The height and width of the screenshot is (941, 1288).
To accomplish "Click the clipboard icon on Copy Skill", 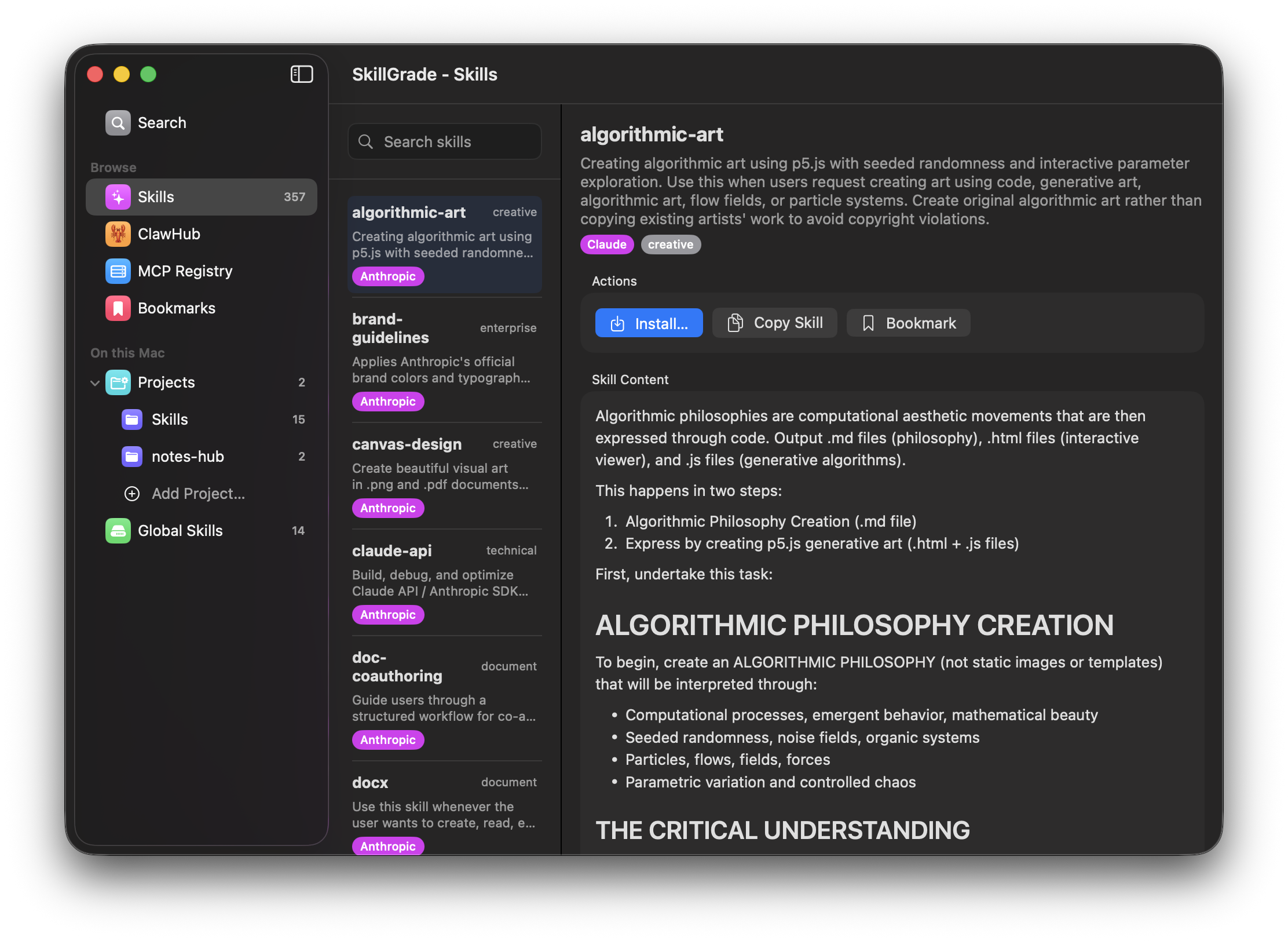I will click(x=735, y=323).
